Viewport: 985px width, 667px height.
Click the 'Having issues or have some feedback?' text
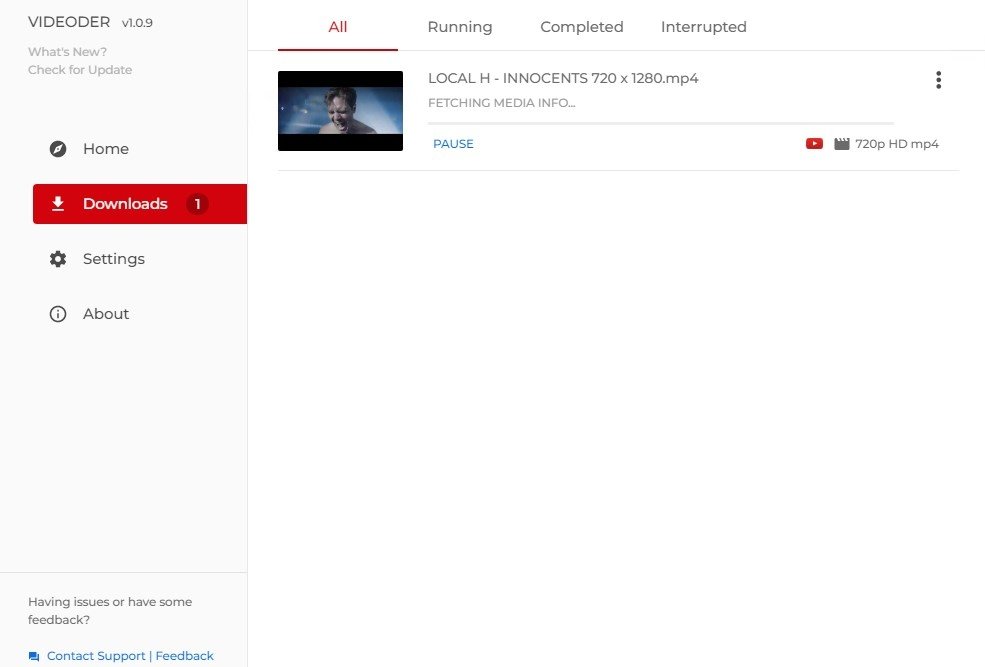[x=110, y=610]
